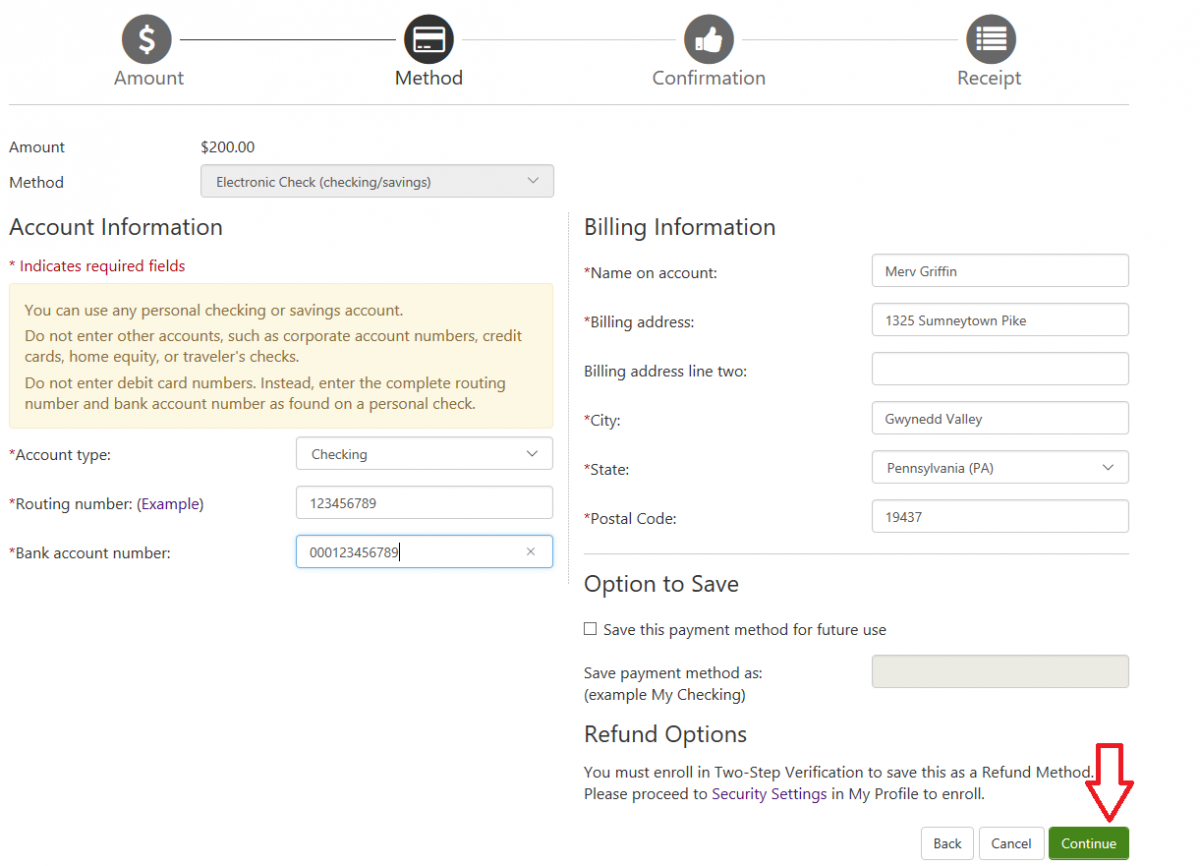Open the State dropdown showing Pennsylvania
This screenshot has width=1200, height=866.
[x=1000, y=467]
